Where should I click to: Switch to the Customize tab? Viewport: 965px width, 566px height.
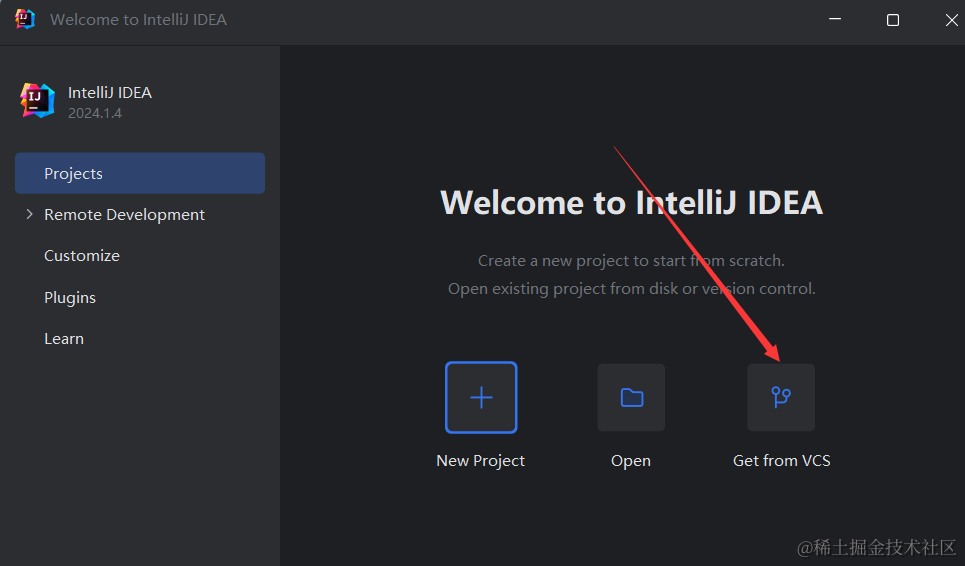(x=82, y=256)
